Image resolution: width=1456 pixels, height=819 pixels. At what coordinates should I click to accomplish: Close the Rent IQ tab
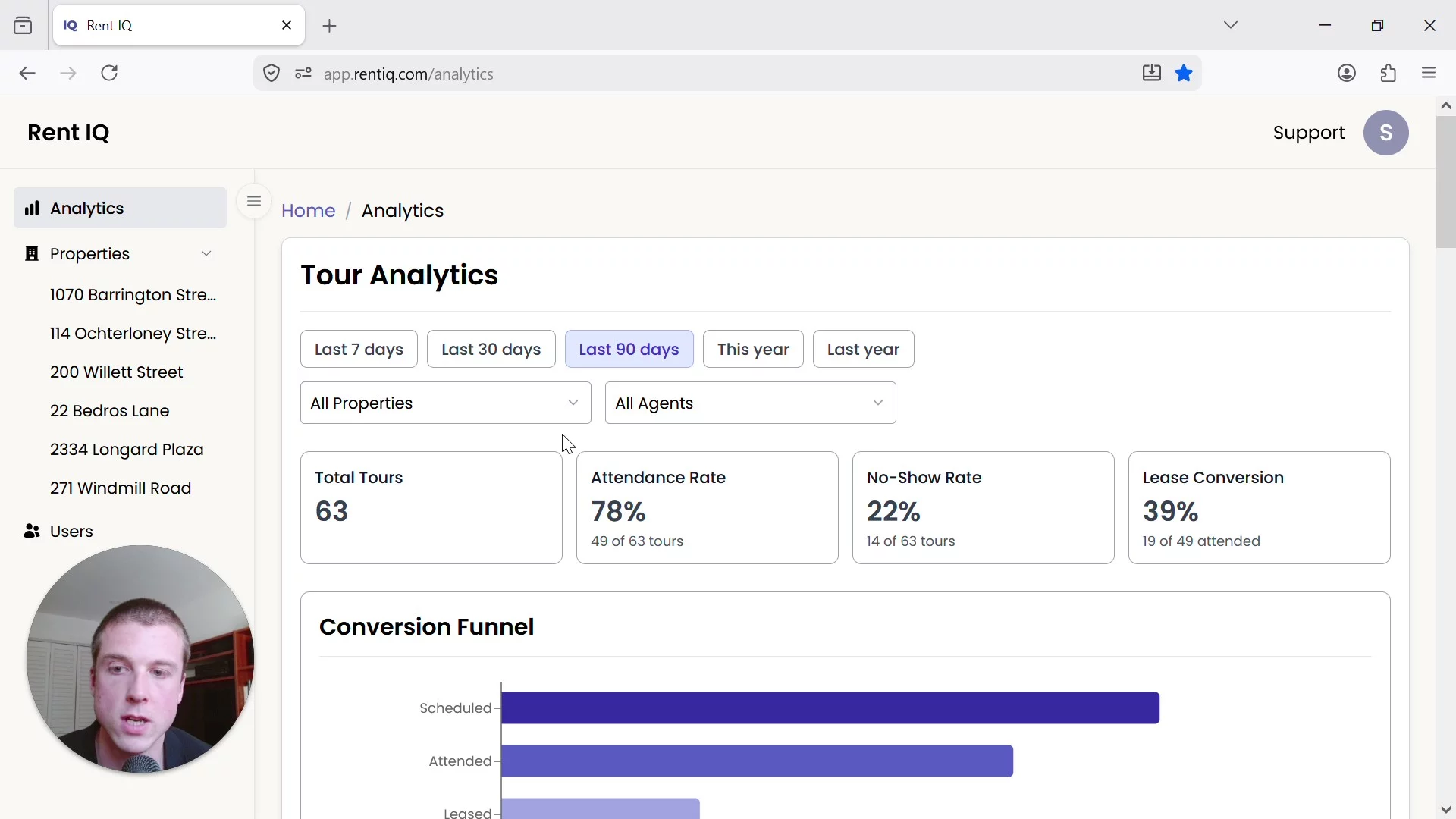click(x=287, y=26)
